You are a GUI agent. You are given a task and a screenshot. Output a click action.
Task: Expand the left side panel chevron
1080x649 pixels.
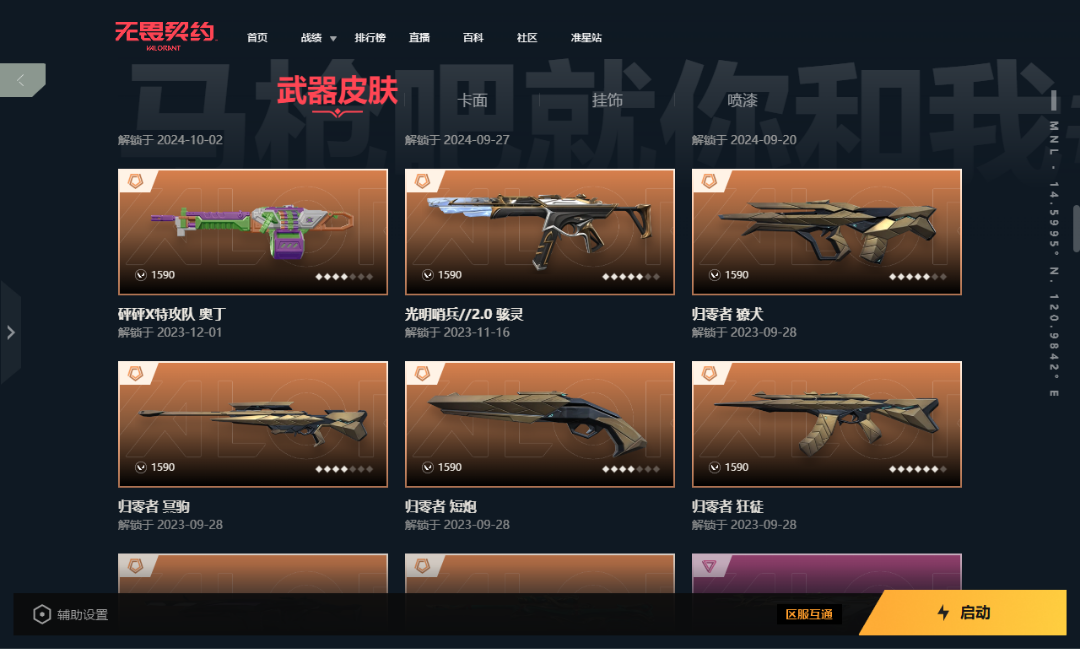(x=10, y=333)
